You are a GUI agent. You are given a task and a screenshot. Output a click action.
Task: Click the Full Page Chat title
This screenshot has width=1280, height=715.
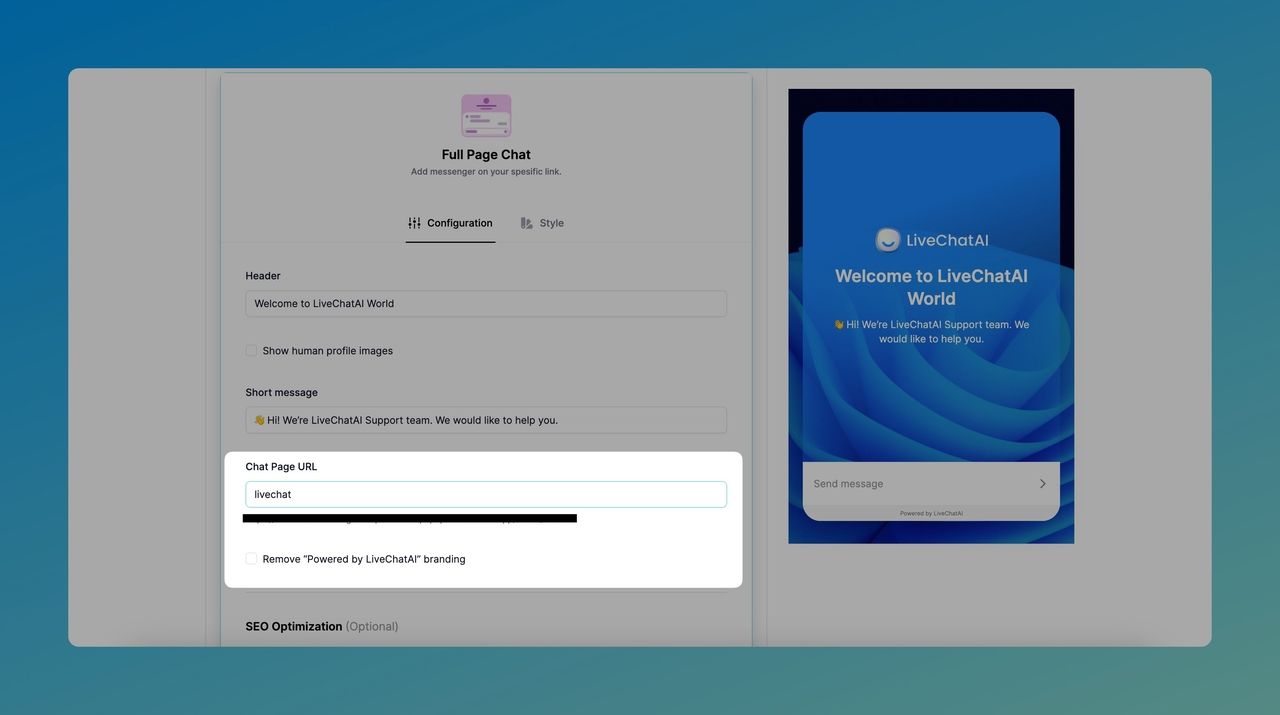point(486,154)
